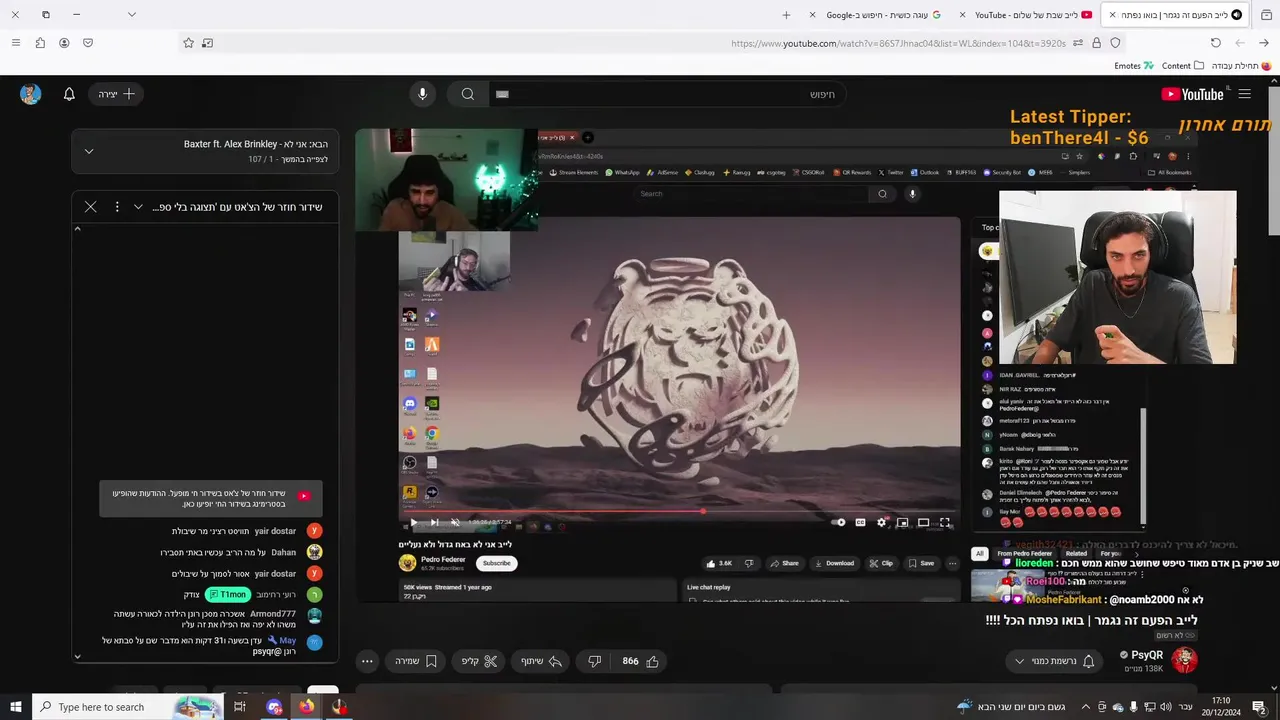Viewport: 1280px width, 720px height.
Task: Open Dahan chat user avatar
Action: click(x=314, y=552)
